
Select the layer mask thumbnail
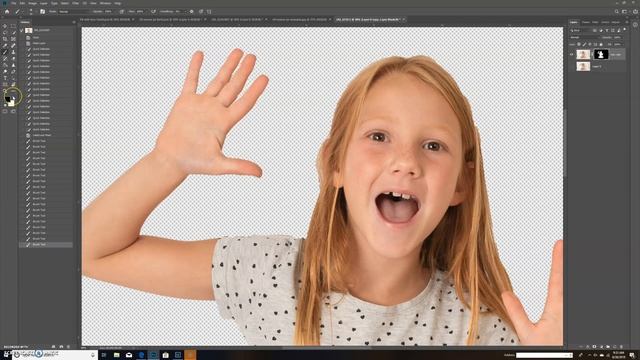(600, 54)
